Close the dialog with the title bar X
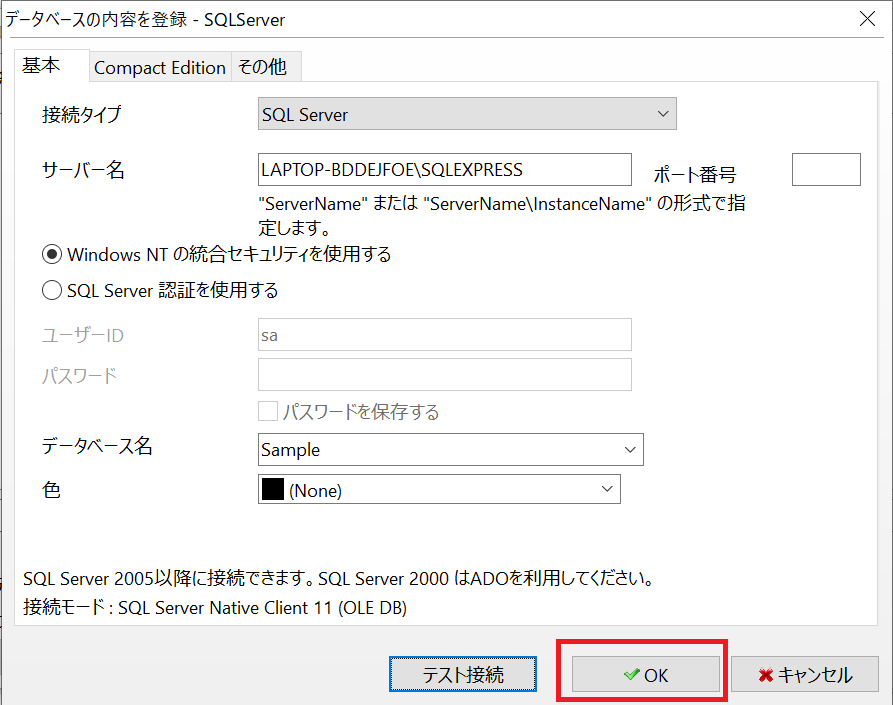 (x=867, y=19)
